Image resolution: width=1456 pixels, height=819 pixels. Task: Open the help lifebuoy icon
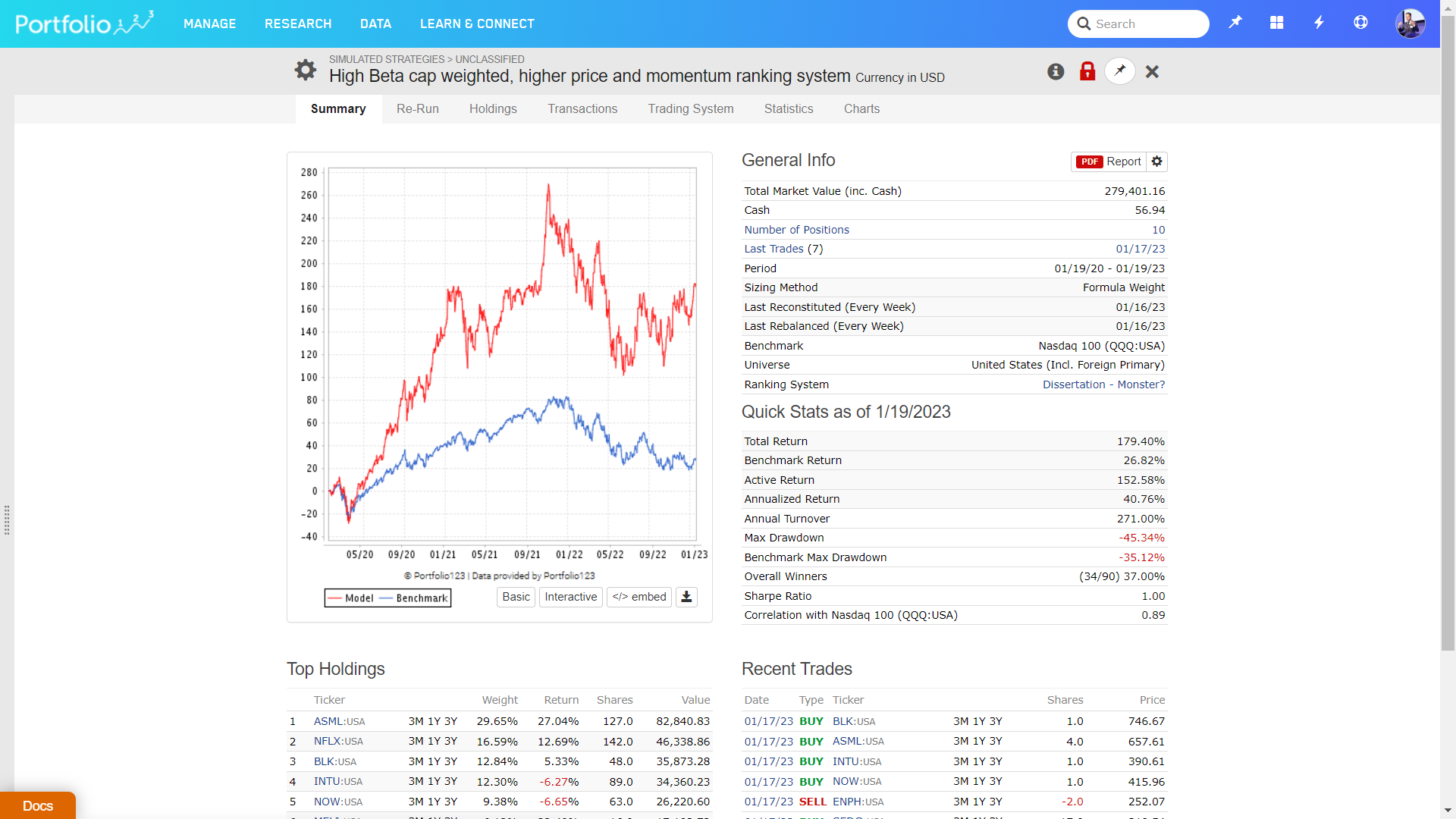(x=1360, y=23)
